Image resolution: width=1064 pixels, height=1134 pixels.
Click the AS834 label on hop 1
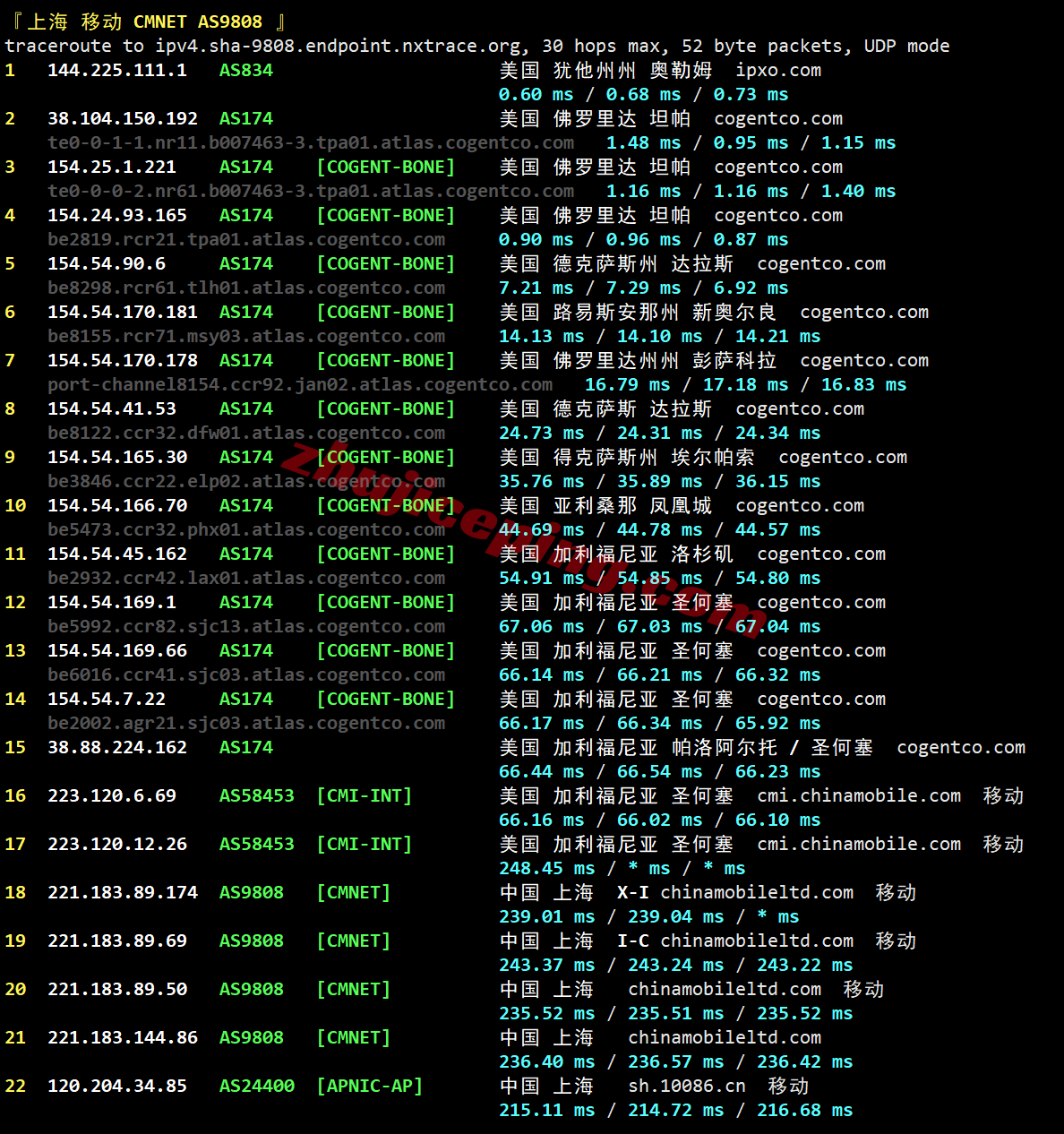(245, 70)
